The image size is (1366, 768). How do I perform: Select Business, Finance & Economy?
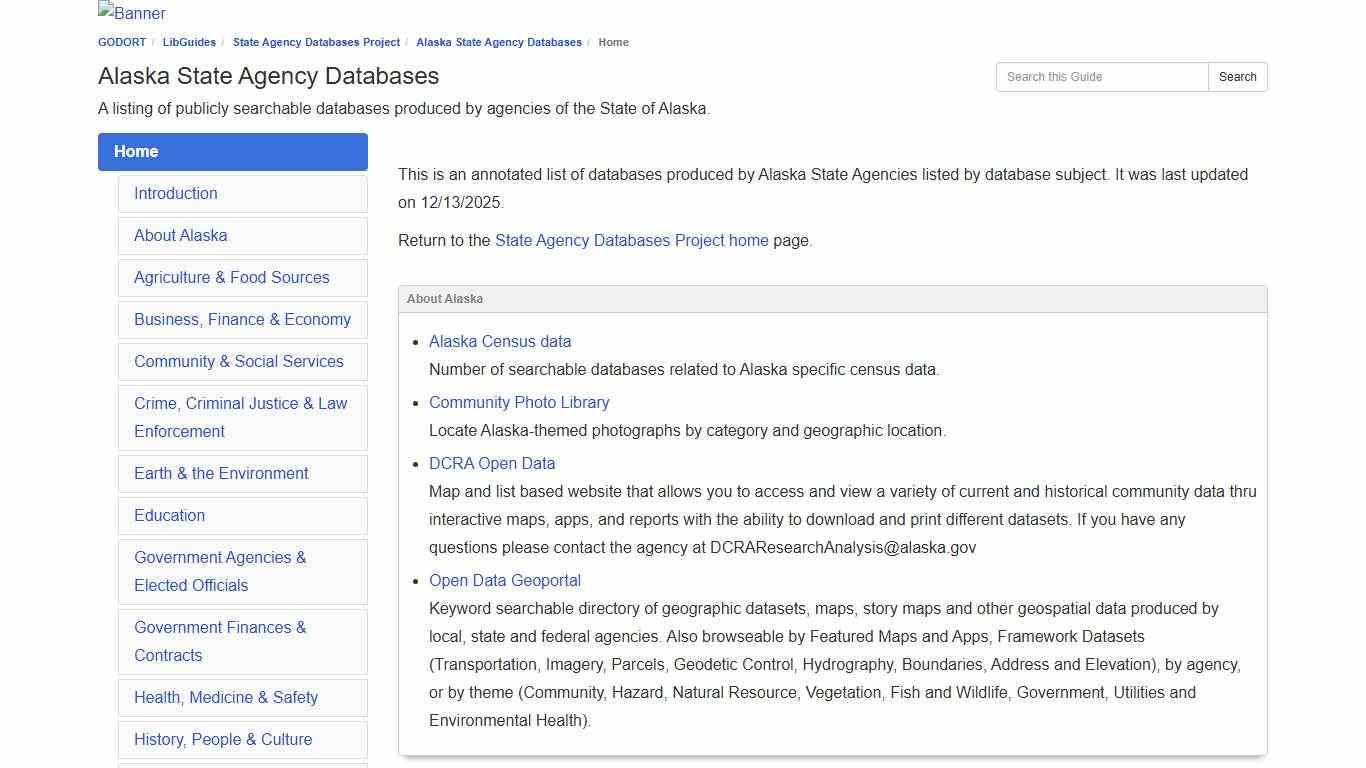242,319
